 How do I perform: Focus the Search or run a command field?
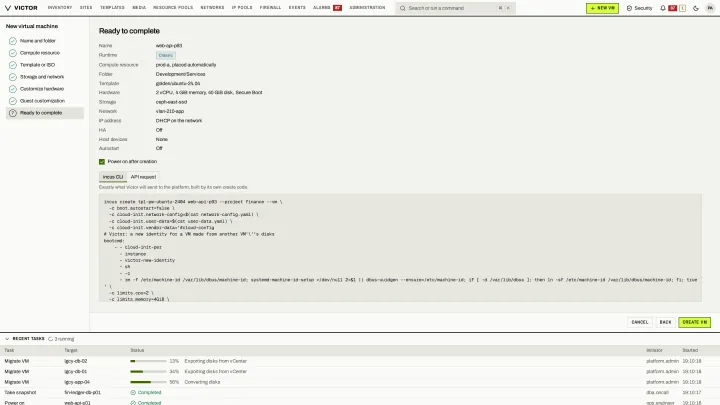coord(455,8)
